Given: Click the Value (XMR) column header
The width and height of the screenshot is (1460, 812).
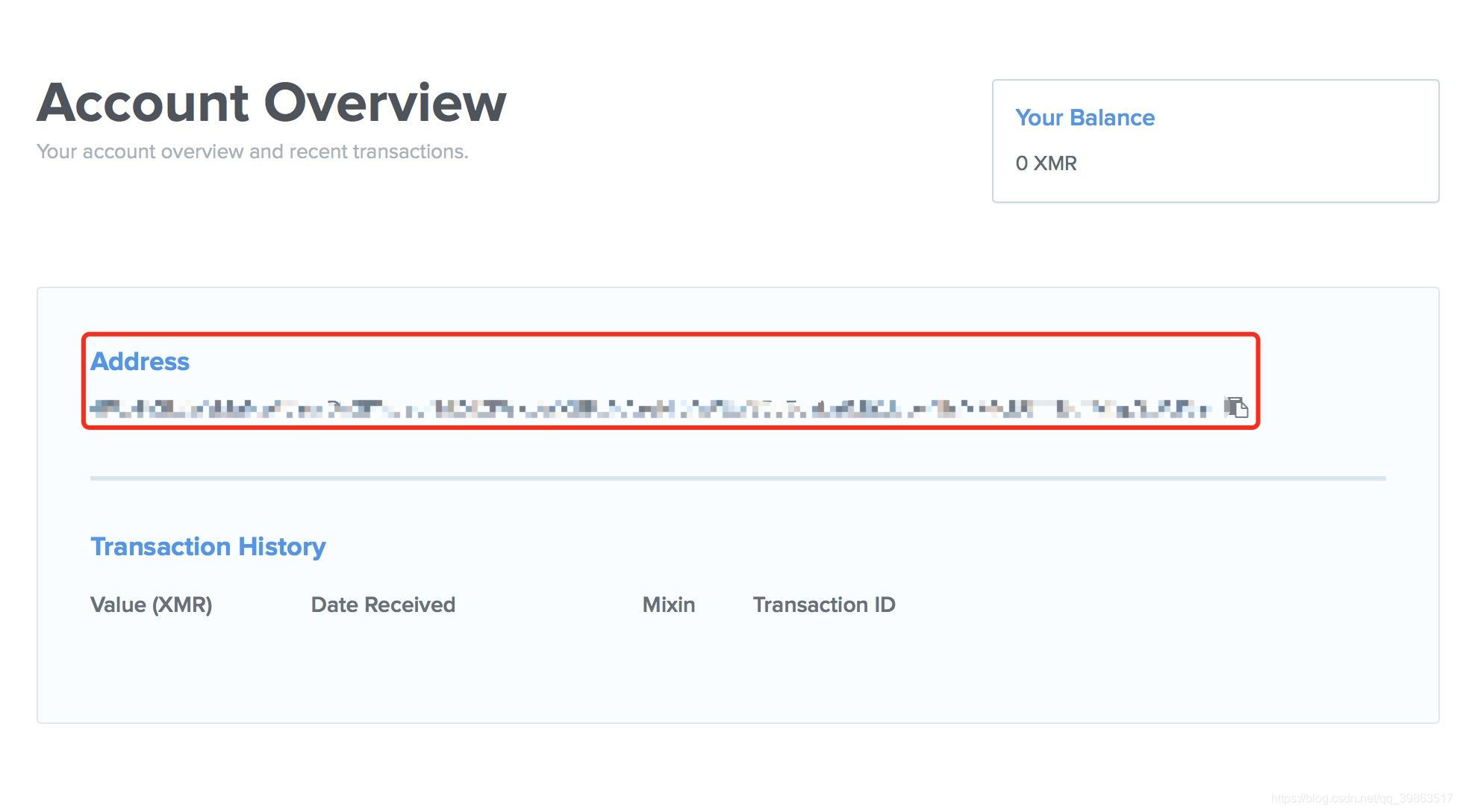Looking at the screenshot, I should [x=151, y=605].
